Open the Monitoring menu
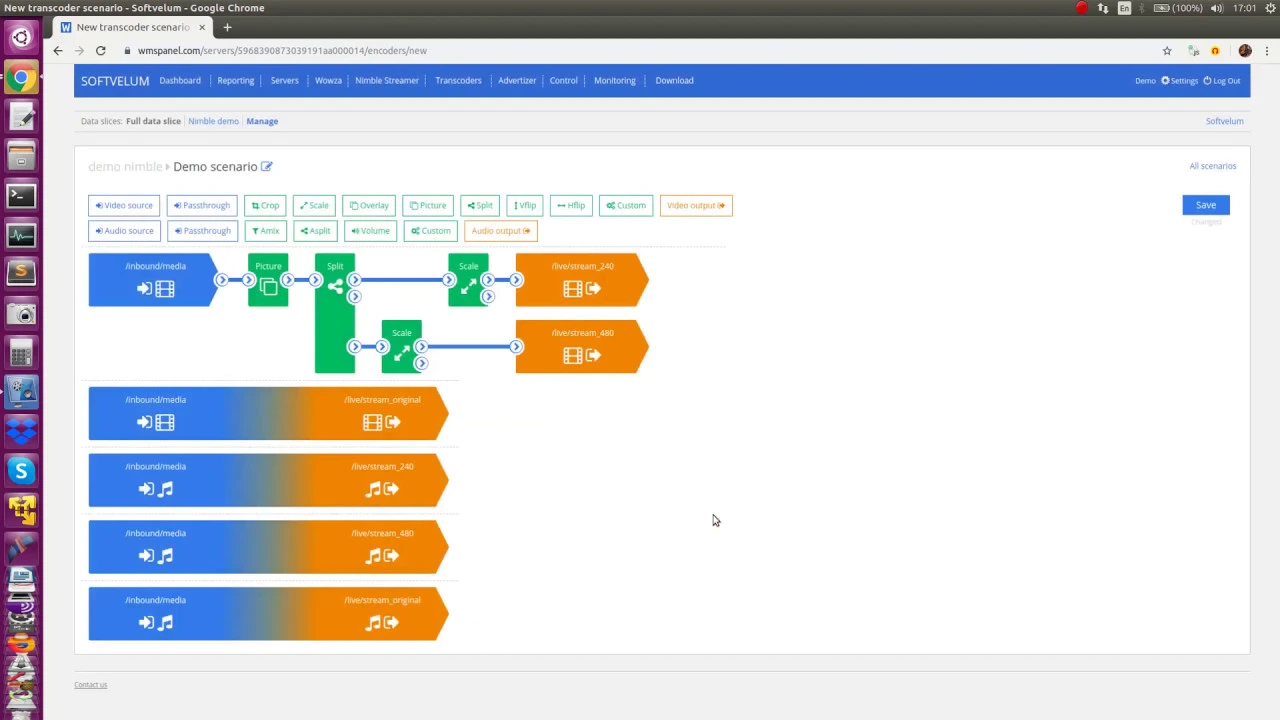This screenshot has height=720, width=1280. click(x=614, y=80)
